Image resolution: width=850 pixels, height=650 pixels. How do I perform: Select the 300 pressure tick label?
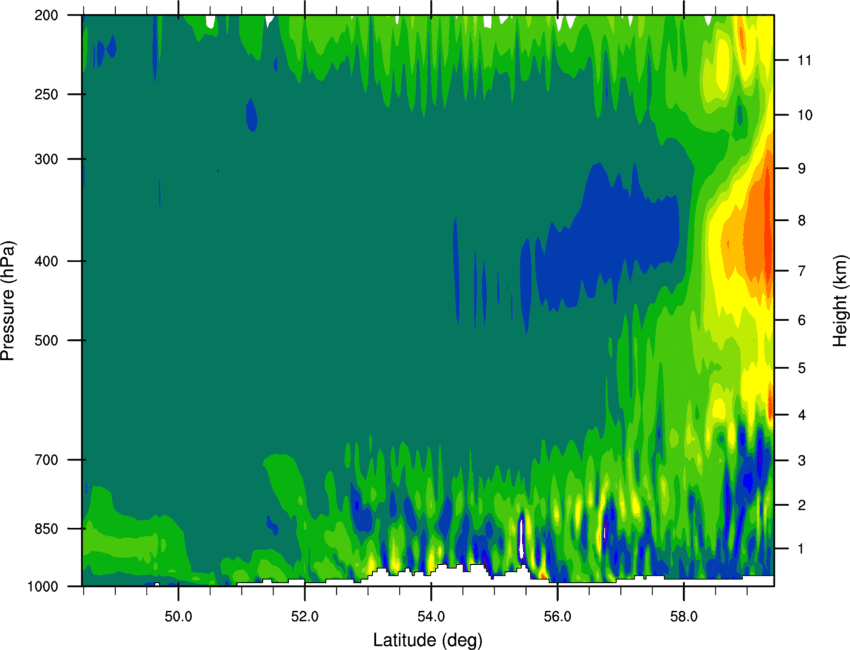coord(46,159)
